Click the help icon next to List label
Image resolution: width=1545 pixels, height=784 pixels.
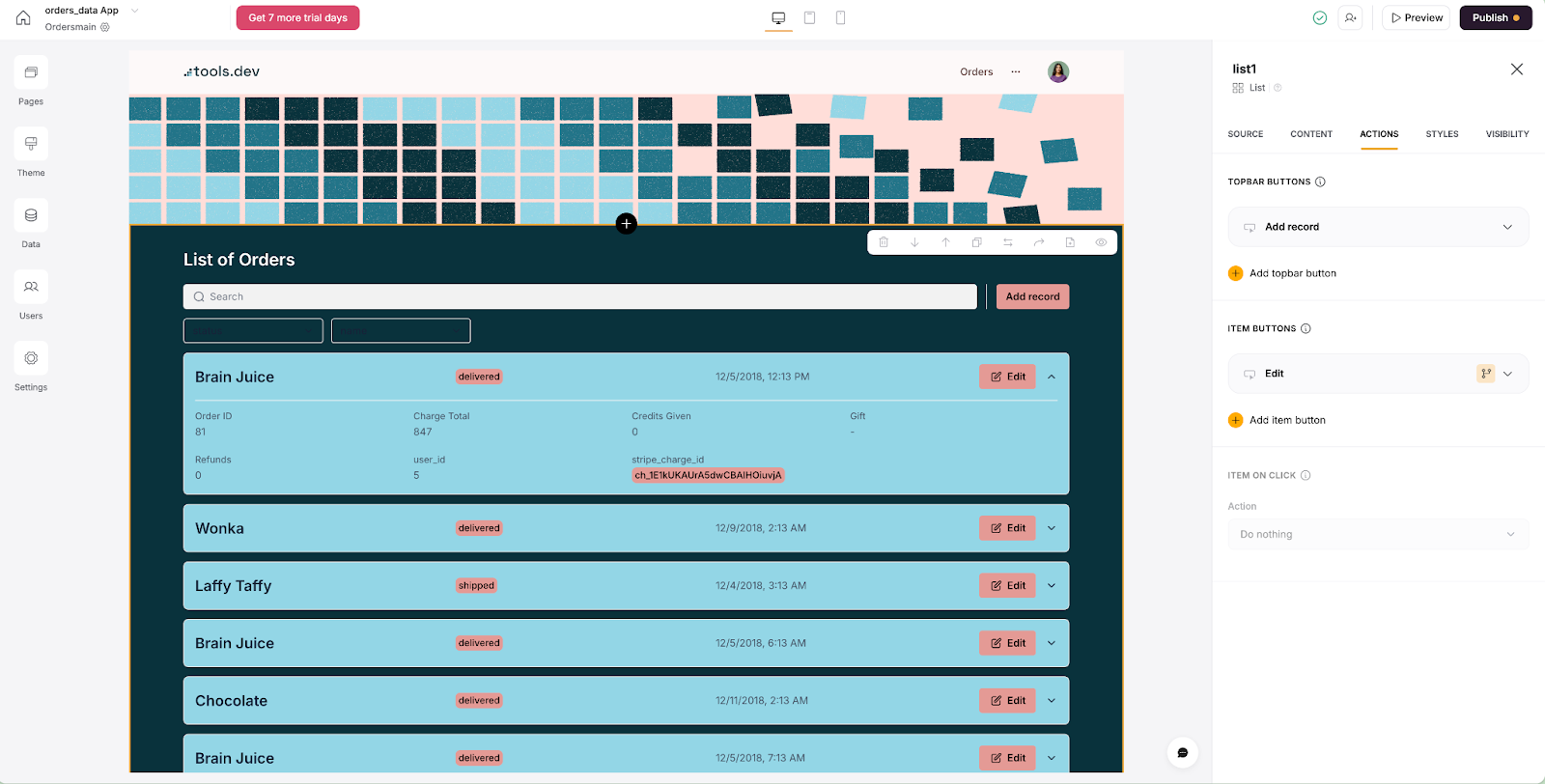coord(1278,88)
